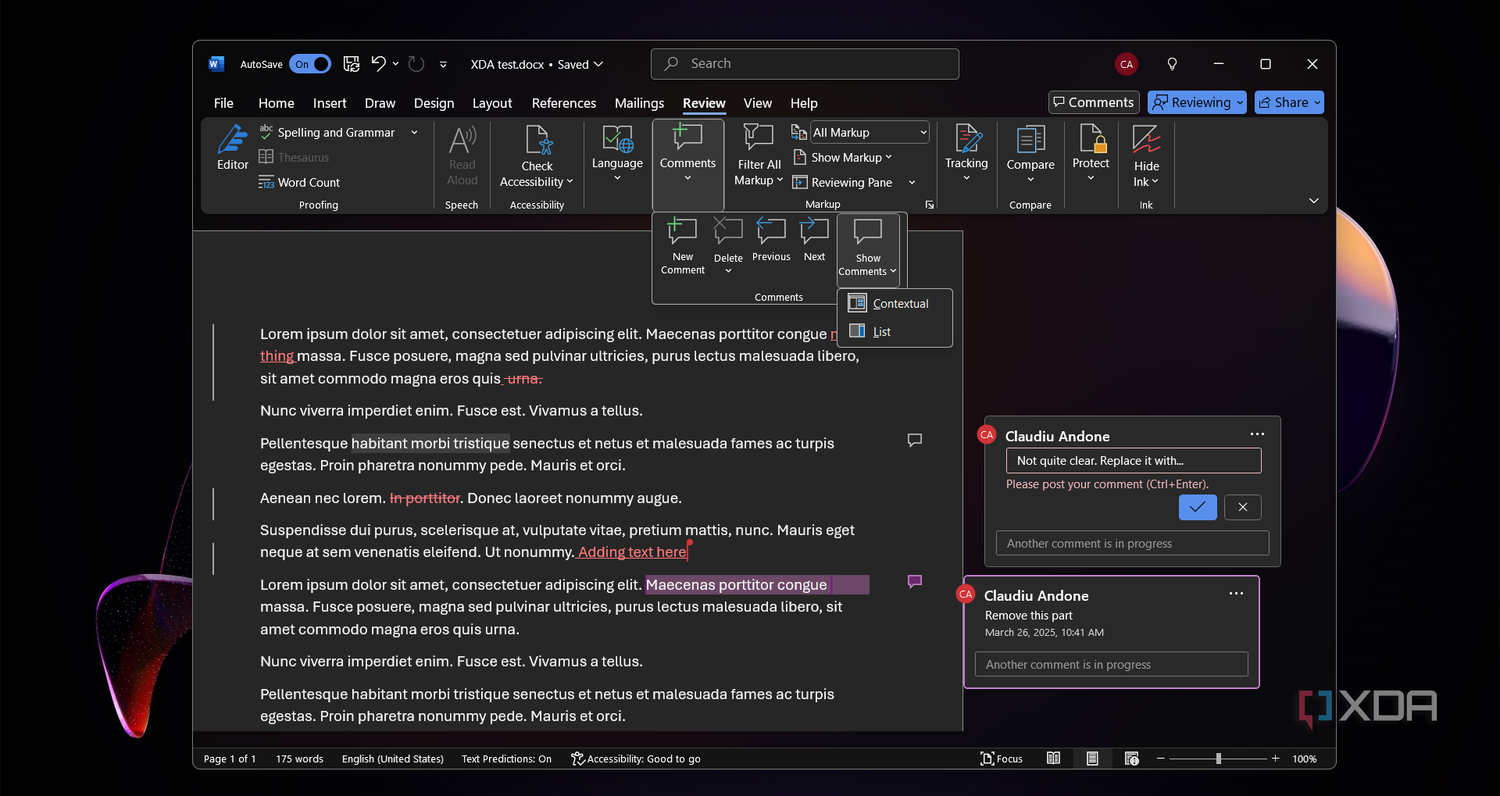Click Check Accessibility icon
The image size is (1500, 796).
coord(538,140)
